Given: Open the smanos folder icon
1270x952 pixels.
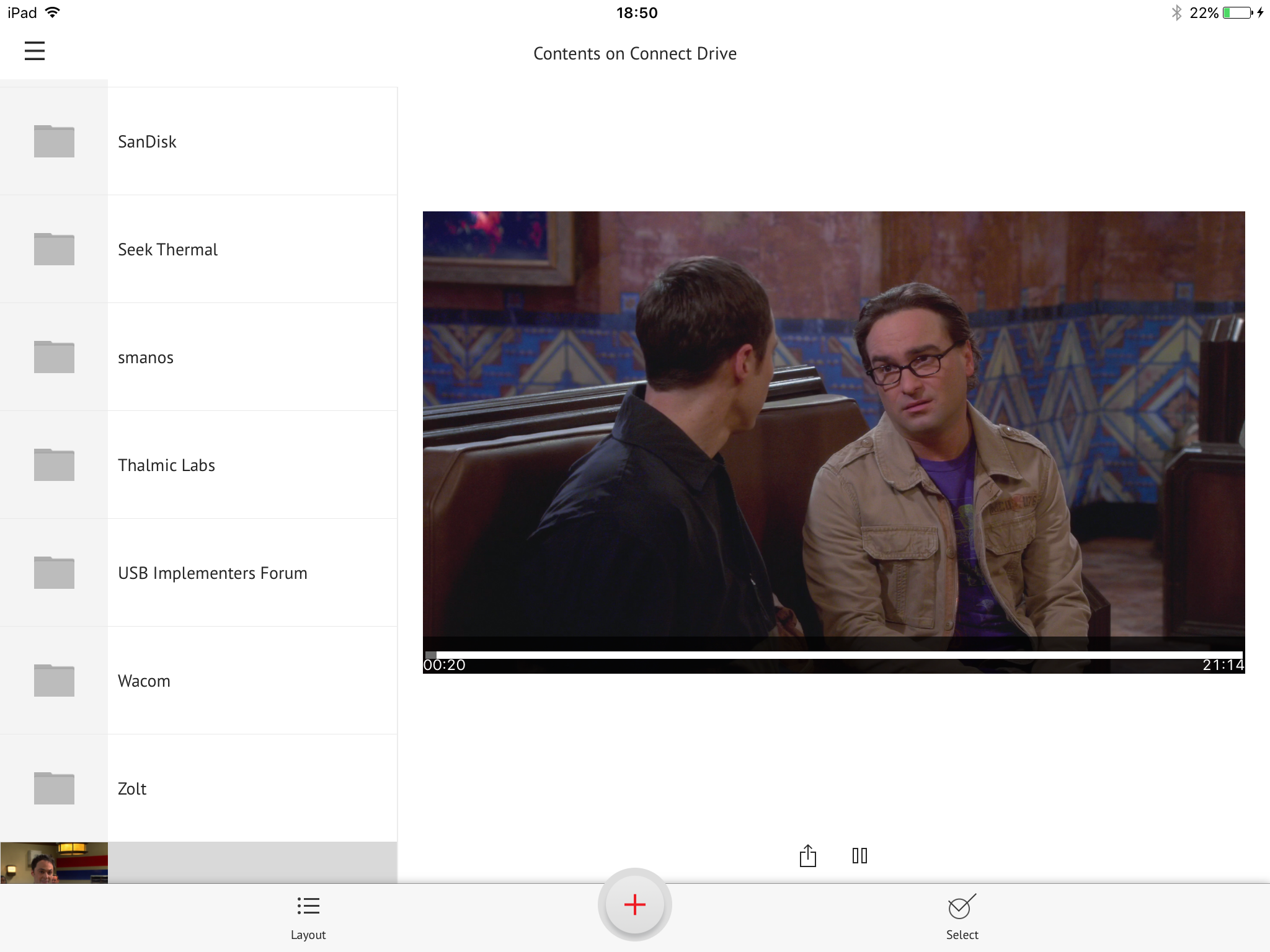Looking at the screenshot, I should (54, 357).
